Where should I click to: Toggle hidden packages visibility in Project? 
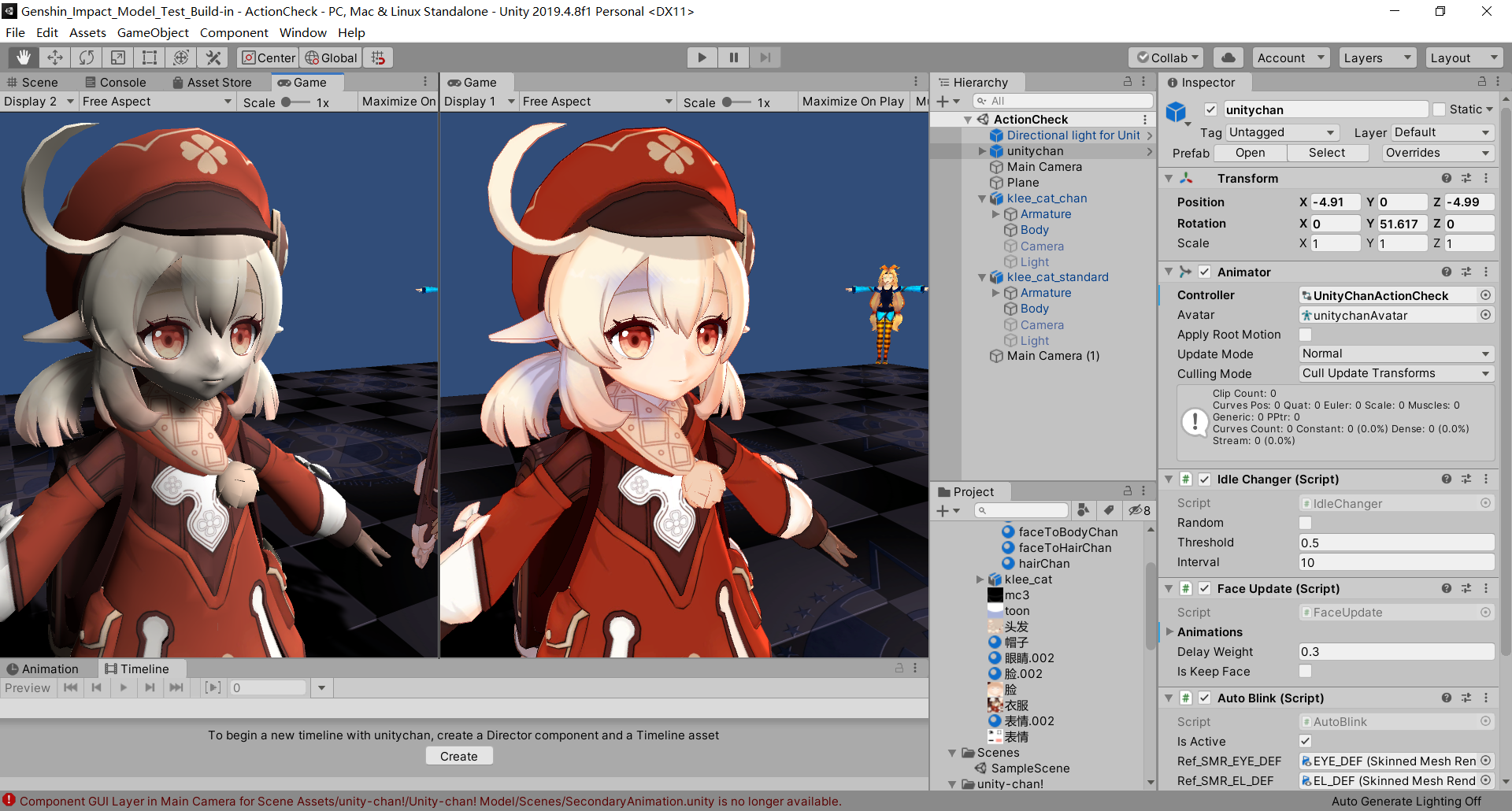(x=1139, y=510)
